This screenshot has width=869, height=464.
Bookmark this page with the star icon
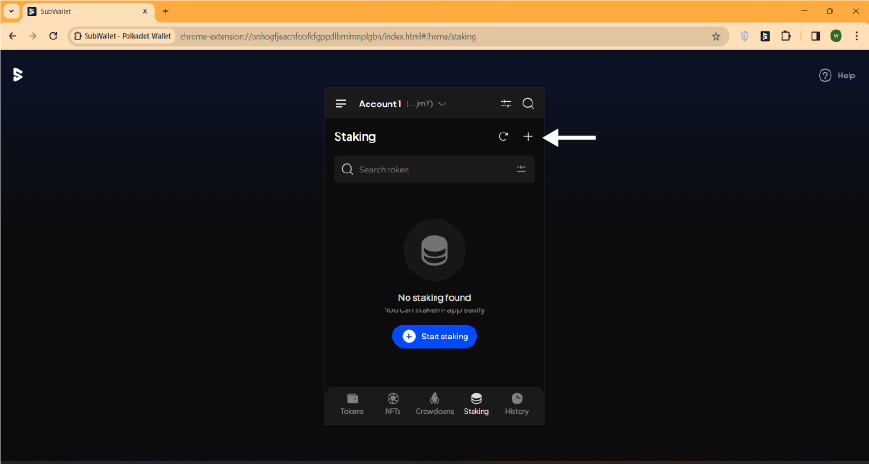716,36
